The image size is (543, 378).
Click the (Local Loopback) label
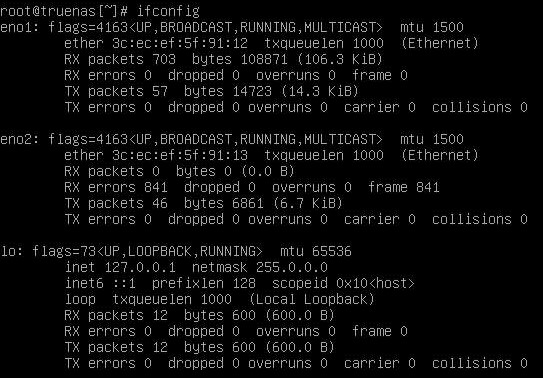[x=312, y=299]
